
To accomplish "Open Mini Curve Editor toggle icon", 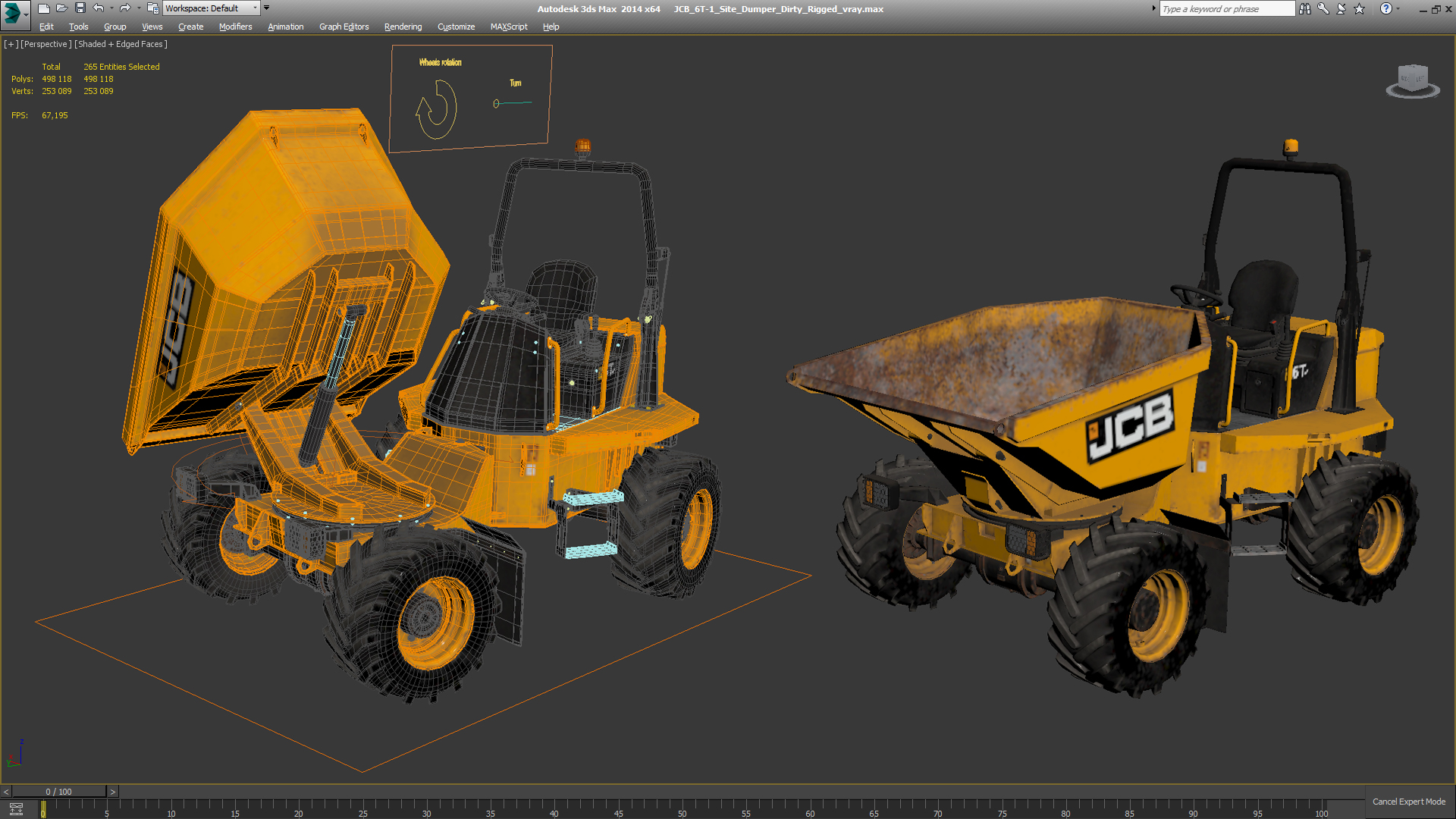I will [x=16, y=809].
